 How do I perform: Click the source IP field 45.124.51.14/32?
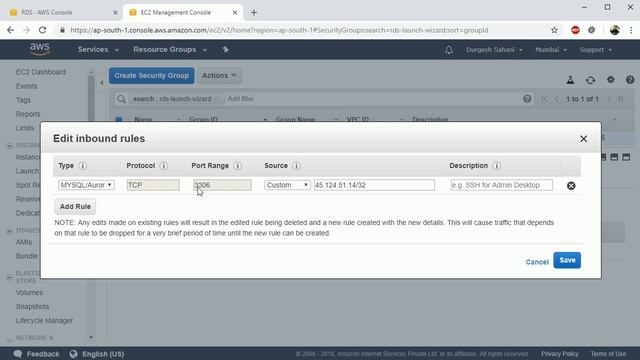click(x=374, y=185)
